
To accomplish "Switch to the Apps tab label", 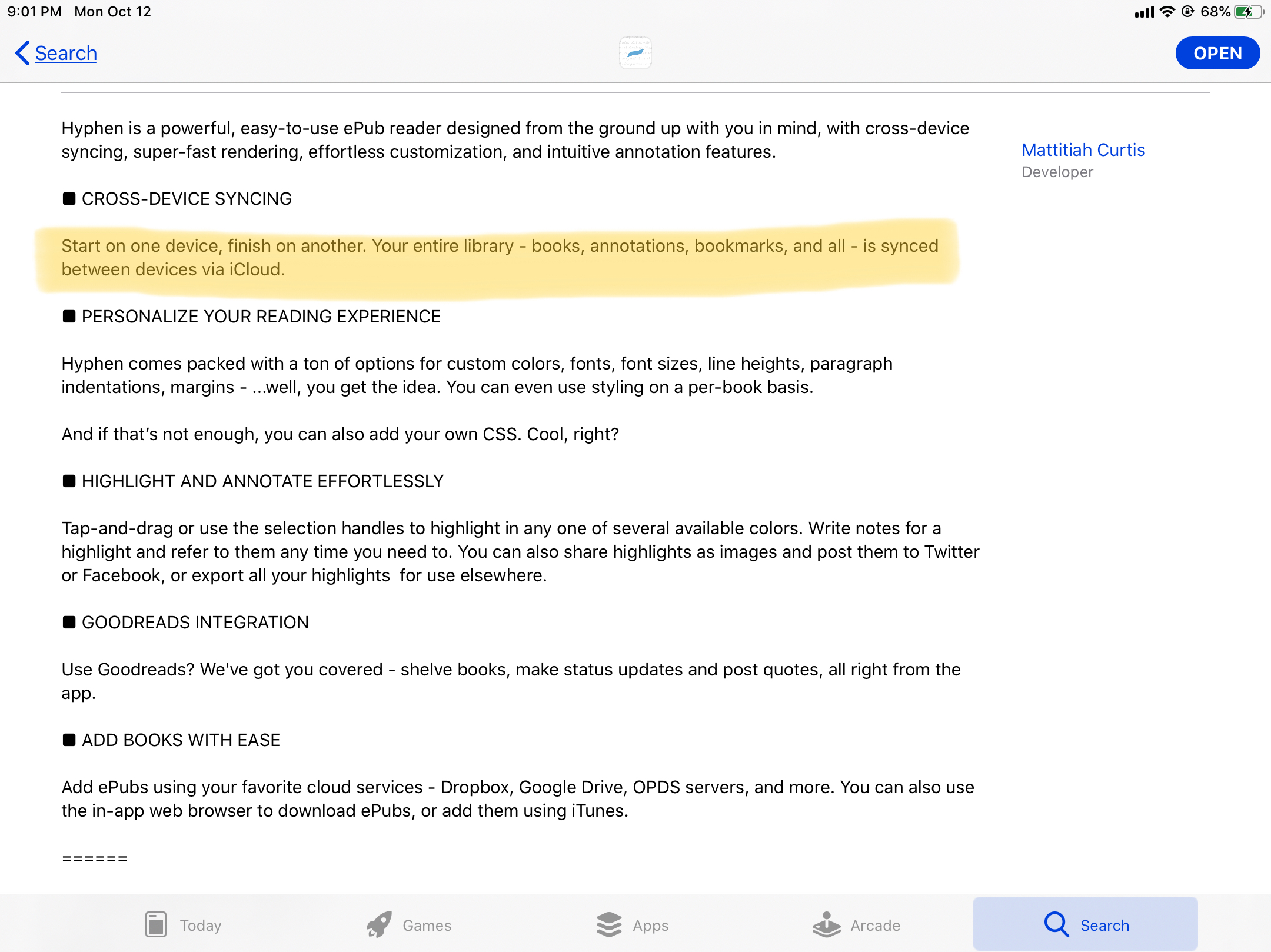I will pos(650,926).
